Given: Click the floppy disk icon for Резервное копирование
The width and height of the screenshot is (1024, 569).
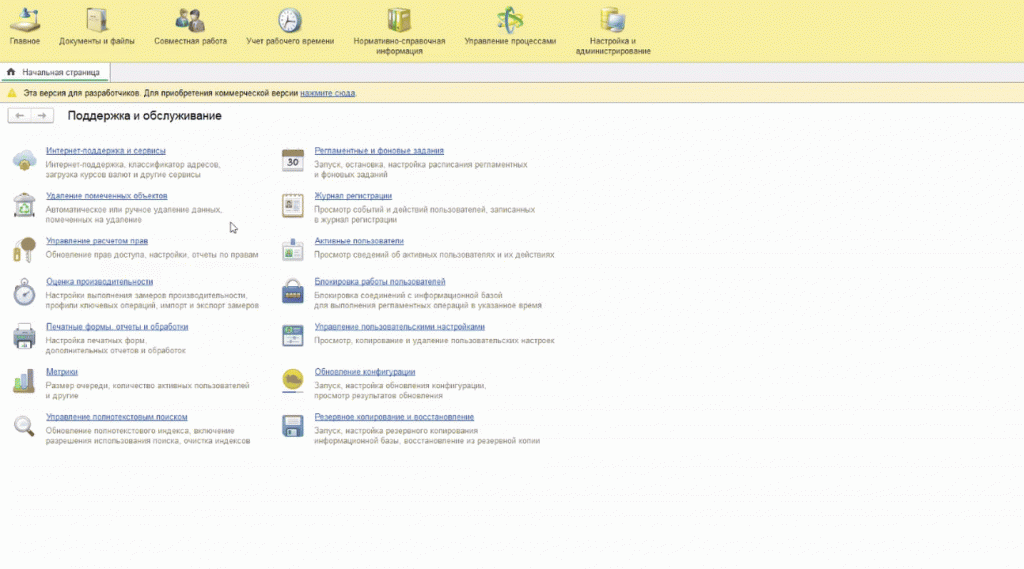Looking at the screenshot, I should click(x=293, y=426).
